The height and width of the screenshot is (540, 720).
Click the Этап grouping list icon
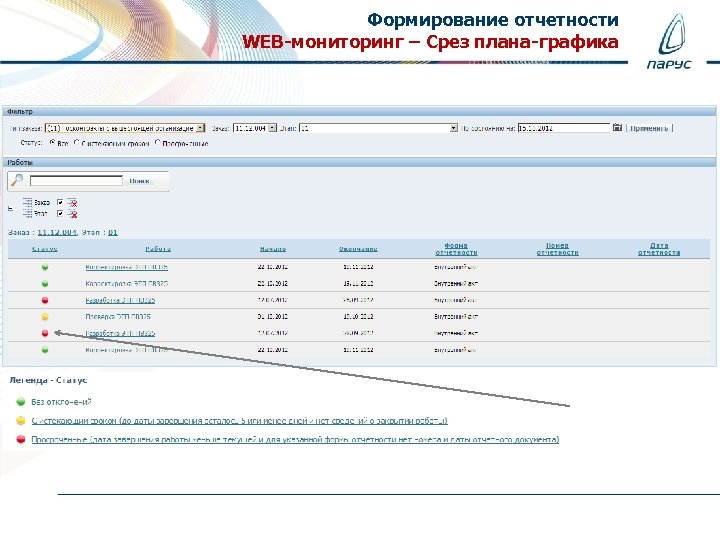pos(28,214)
